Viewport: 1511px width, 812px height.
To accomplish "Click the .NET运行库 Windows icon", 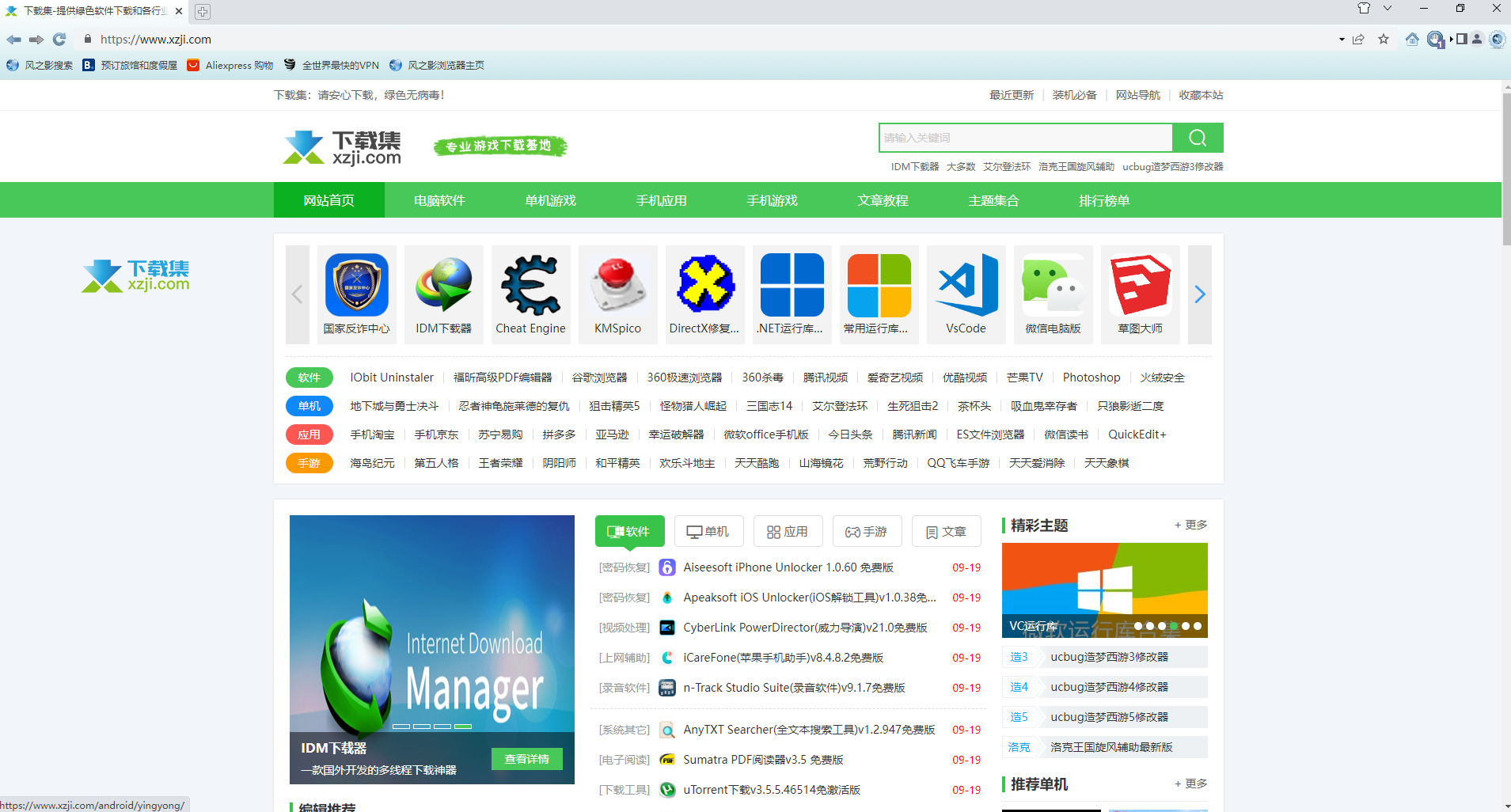I will [792, 285].
